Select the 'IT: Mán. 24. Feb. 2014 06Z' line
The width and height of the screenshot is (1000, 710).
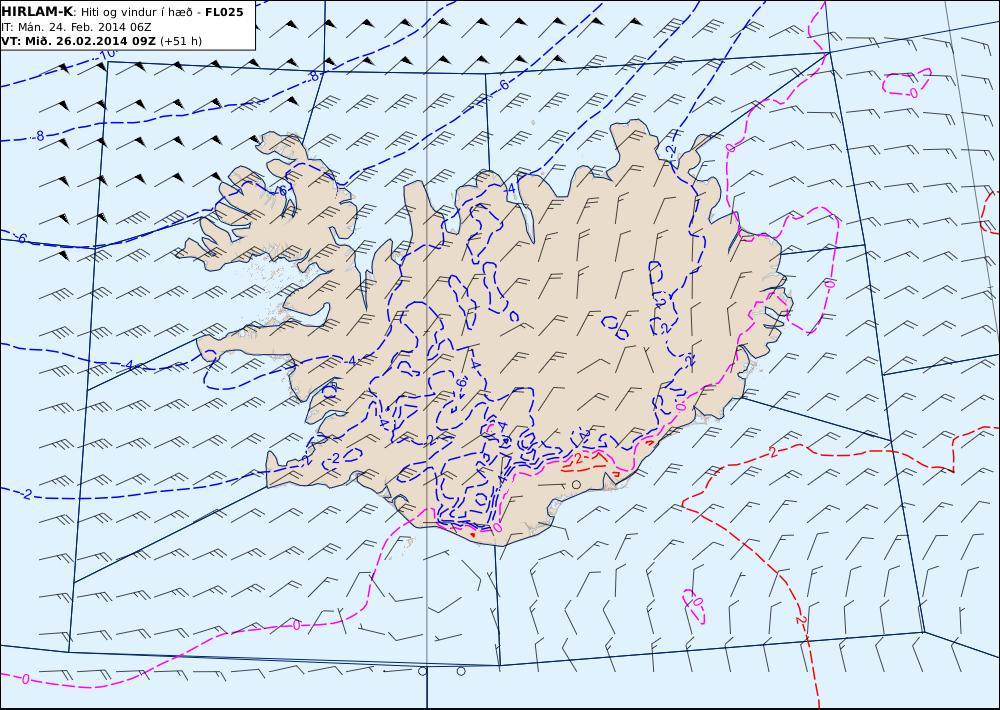tap(77, 27)
